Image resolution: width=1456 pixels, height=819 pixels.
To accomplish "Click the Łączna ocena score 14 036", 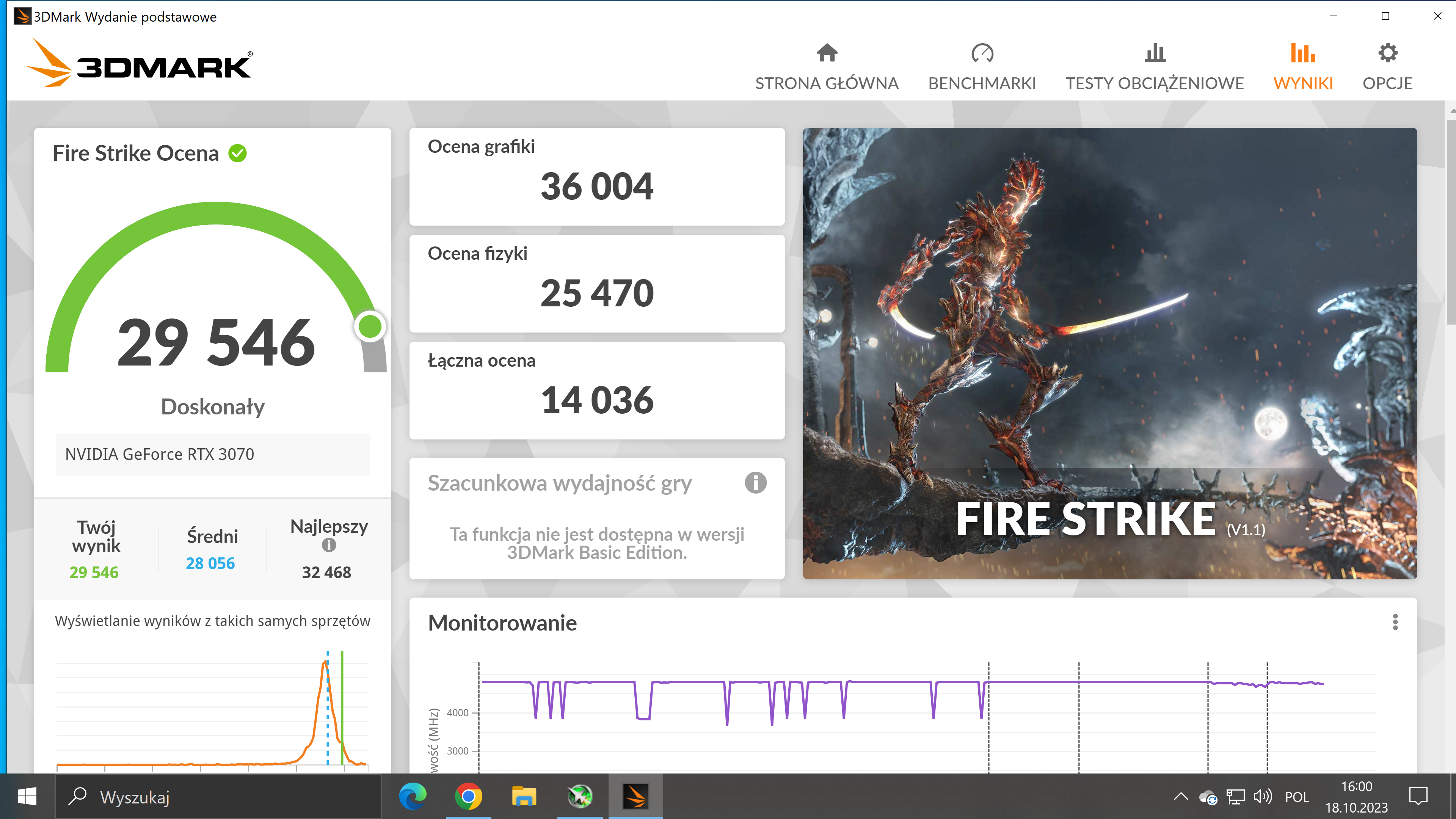I will coord(597,400).
